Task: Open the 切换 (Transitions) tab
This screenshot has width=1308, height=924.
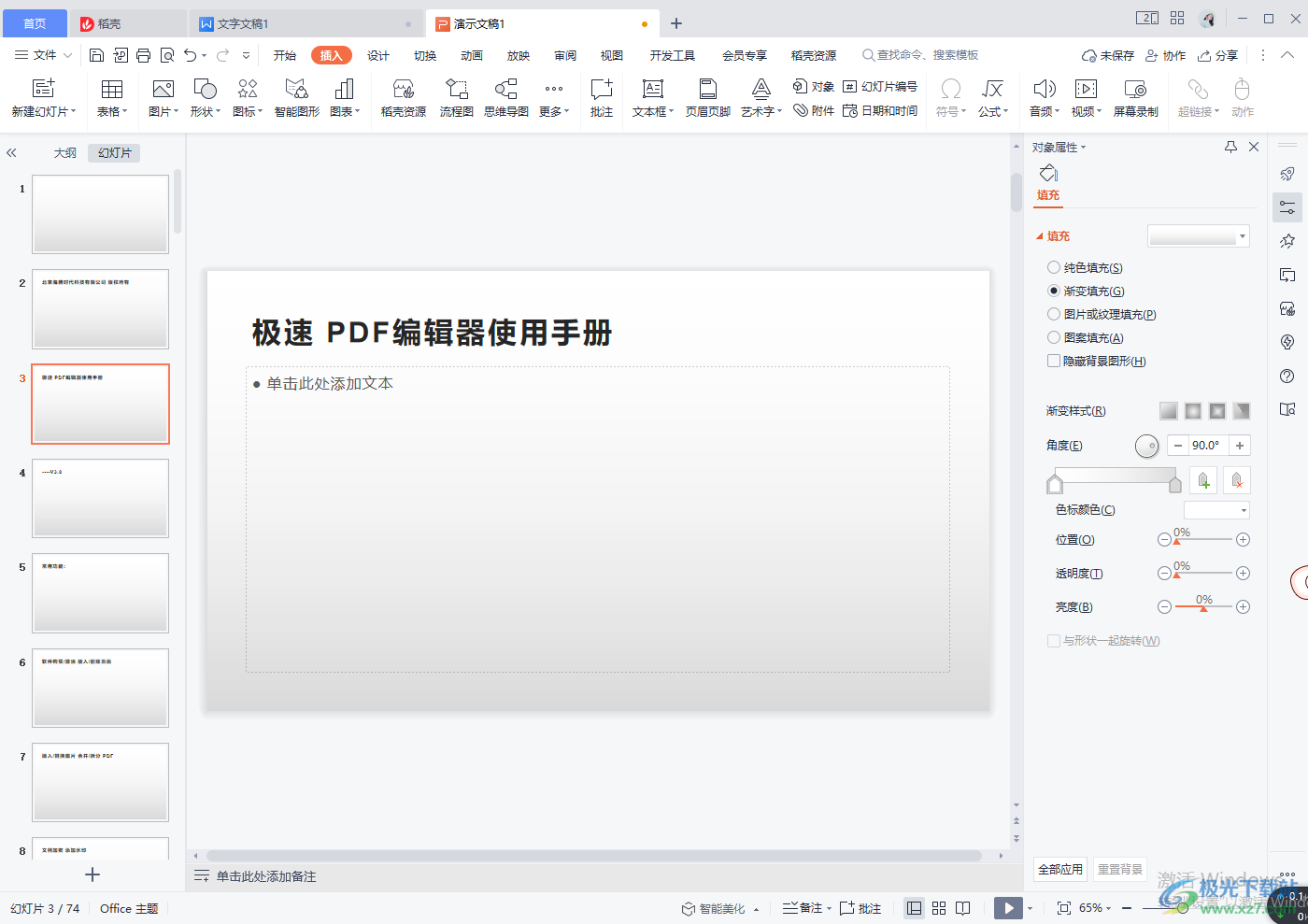Action: point(425,55)
